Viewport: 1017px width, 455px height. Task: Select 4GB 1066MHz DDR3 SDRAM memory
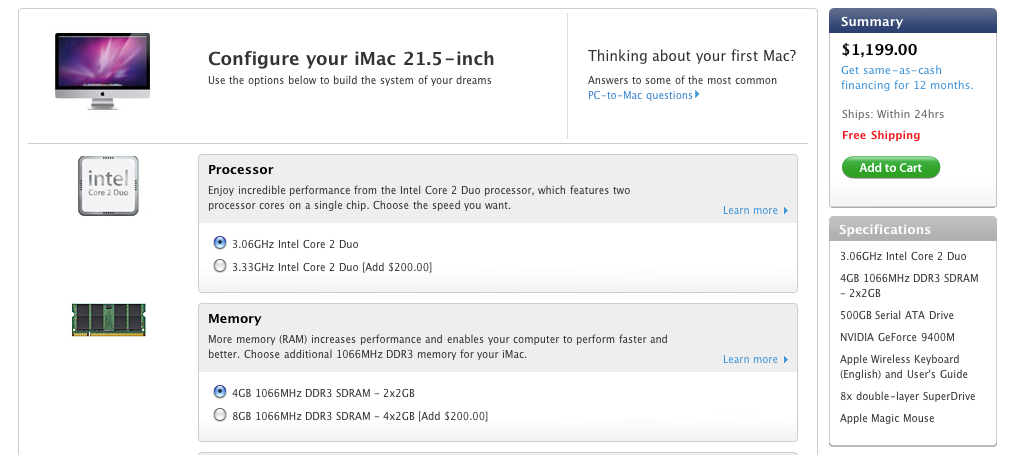click(x=220, y=392)
